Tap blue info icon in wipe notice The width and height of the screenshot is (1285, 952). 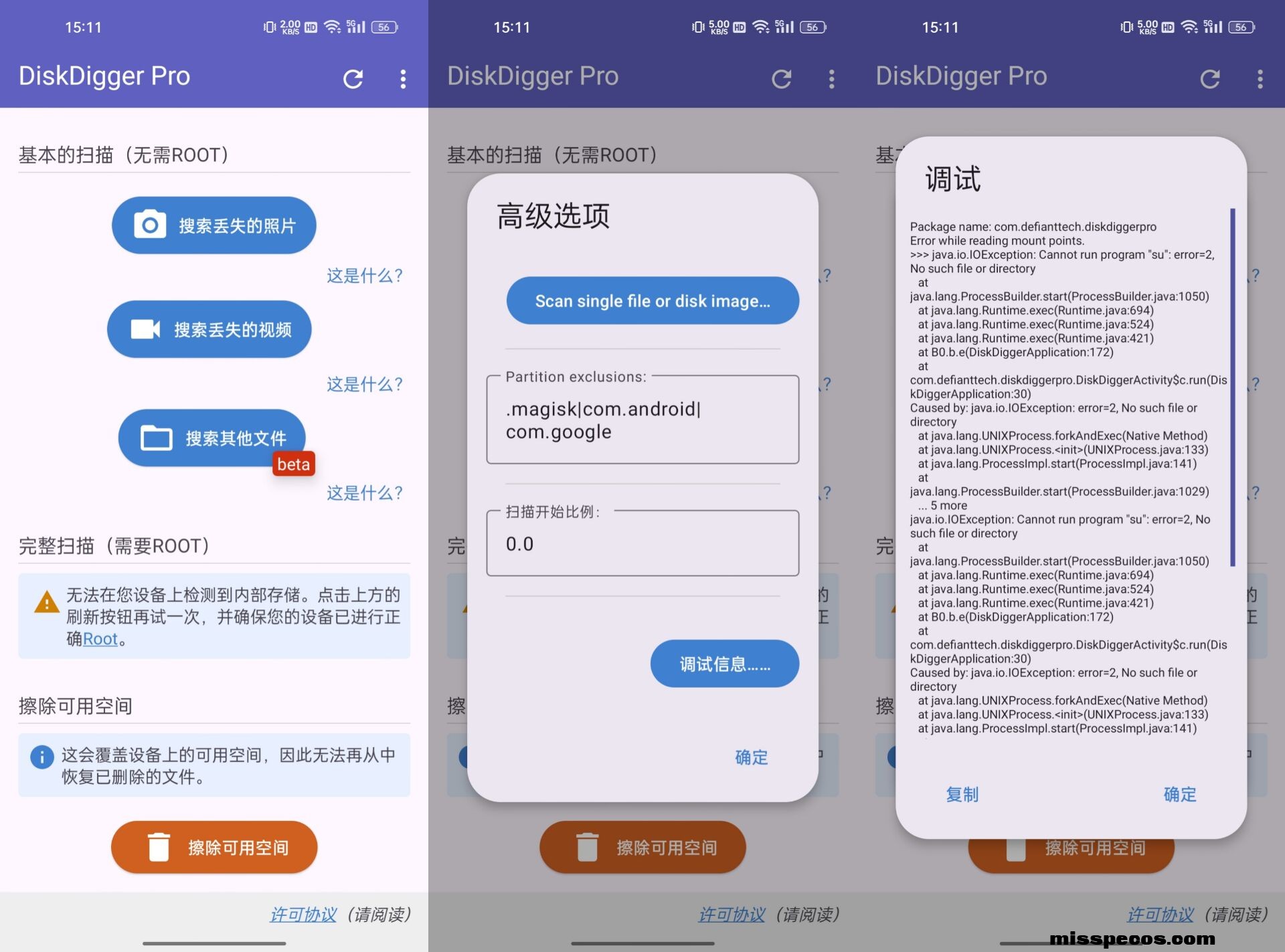coord(42,757)
